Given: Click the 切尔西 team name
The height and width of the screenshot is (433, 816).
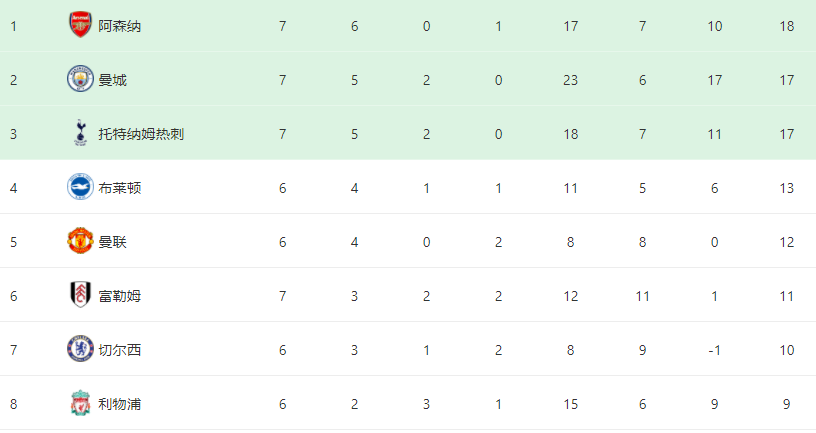Looking at the screenshot, I should tap(119, 350).
